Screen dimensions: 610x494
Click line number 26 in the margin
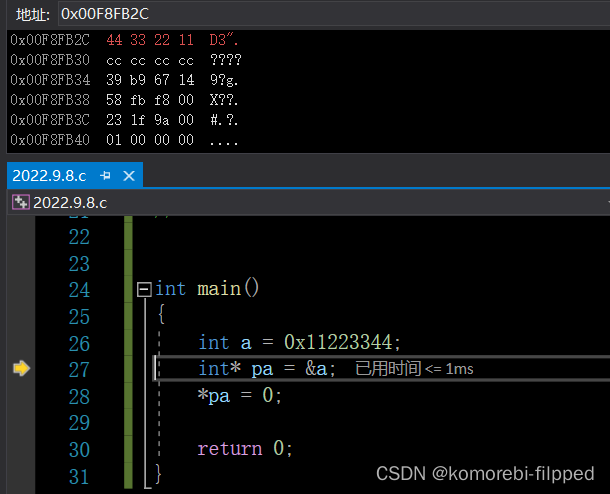pyautogui.click(x=79, y=344)
